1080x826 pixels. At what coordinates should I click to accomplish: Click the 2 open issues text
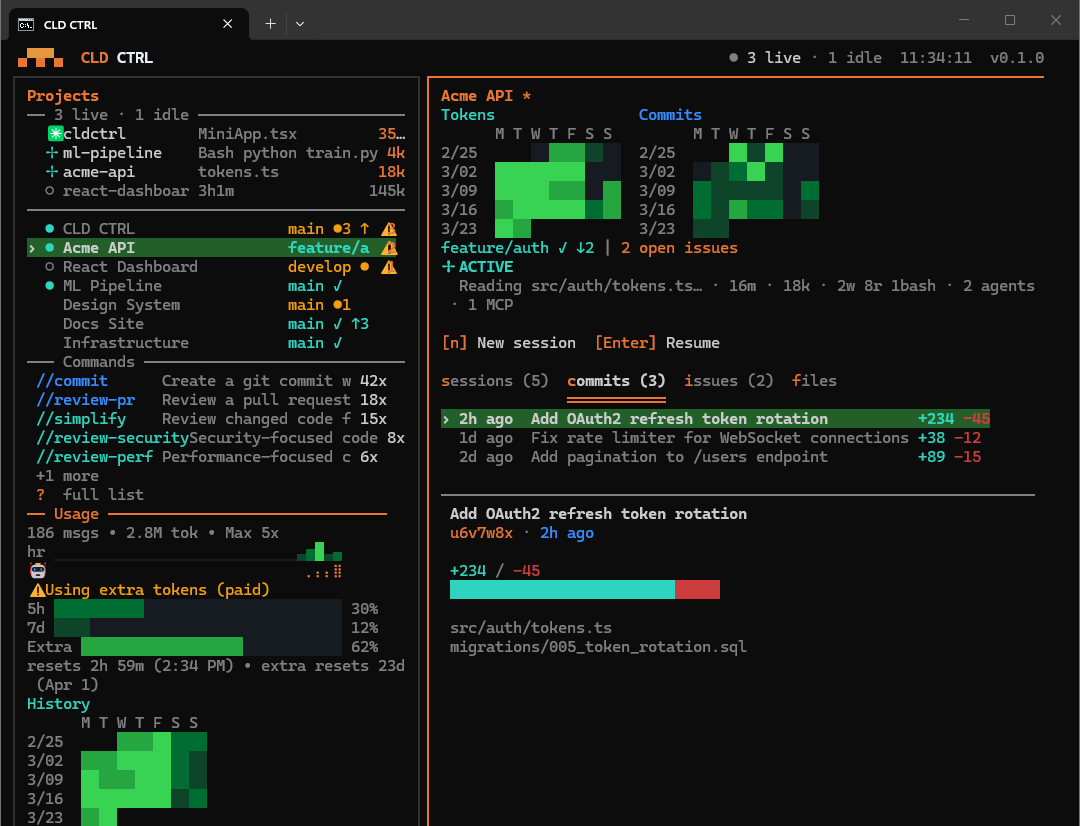pos(679,248)
